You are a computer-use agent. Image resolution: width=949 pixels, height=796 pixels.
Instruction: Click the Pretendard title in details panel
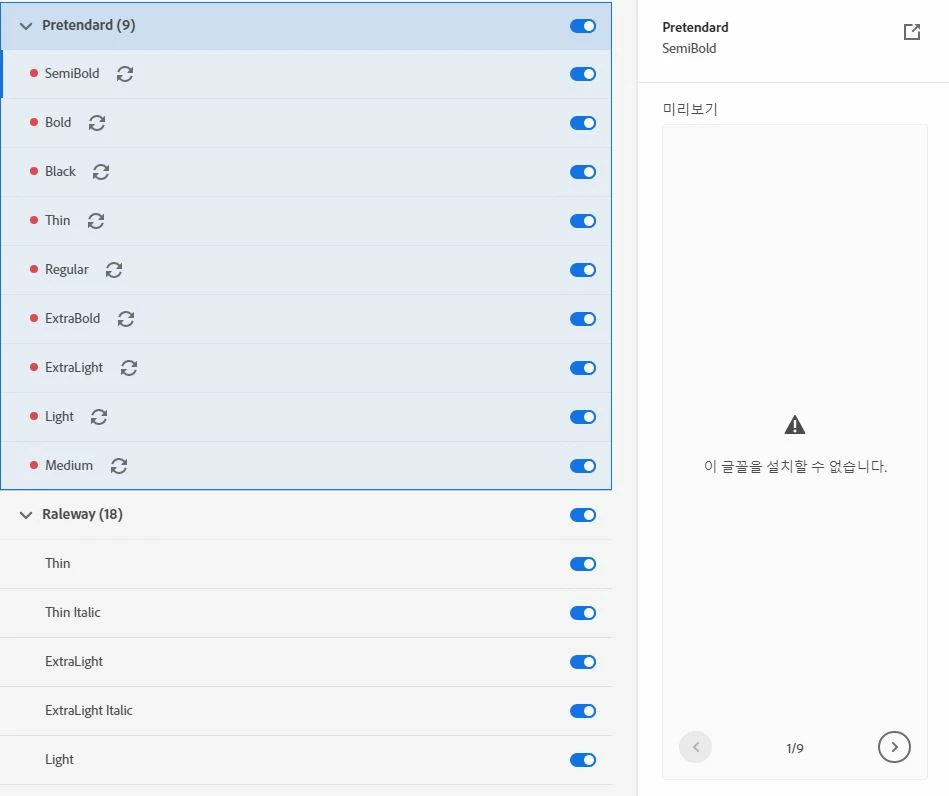(x=695, y=27)
